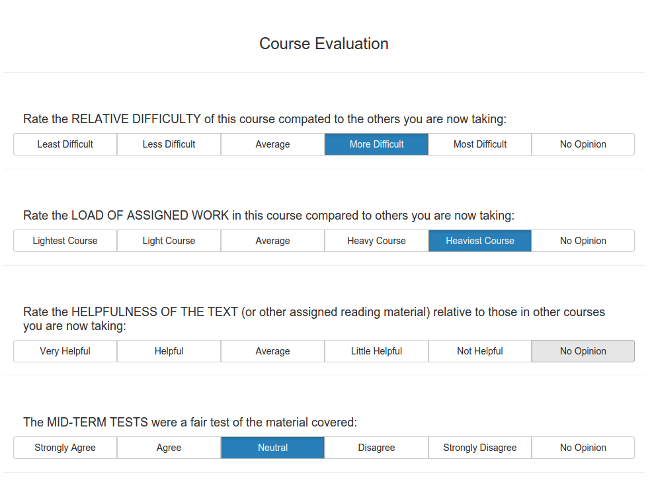The image size is (650, 500).
Task: Choose Less Difficult difficulty rating
Action: (169, 144)
